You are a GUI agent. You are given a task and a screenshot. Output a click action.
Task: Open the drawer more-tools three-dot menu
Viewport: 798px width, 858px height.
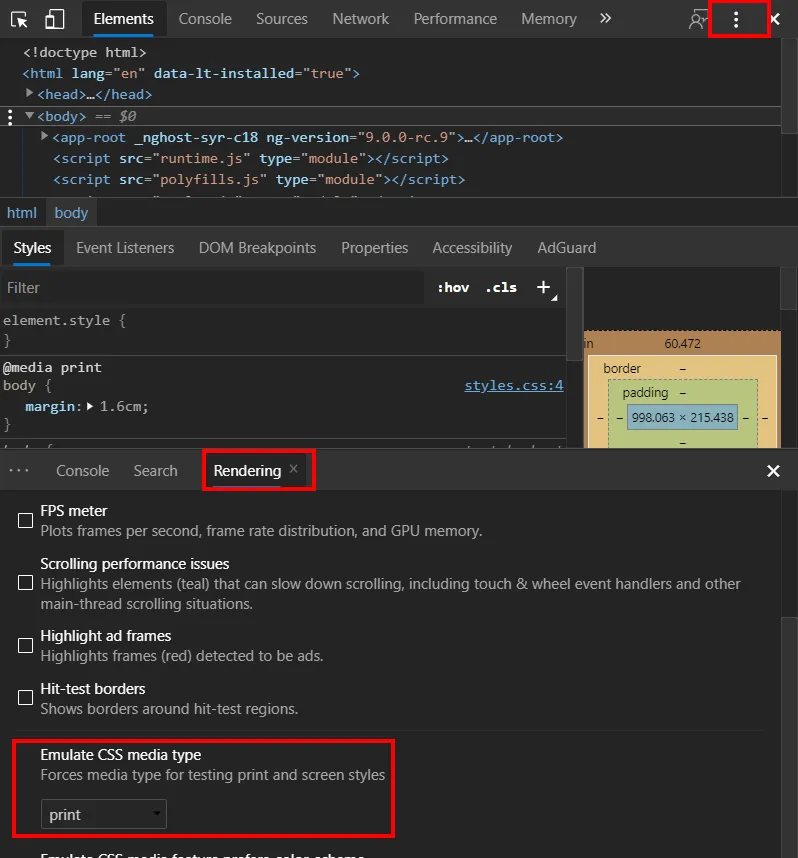click(x=19, y=471)
